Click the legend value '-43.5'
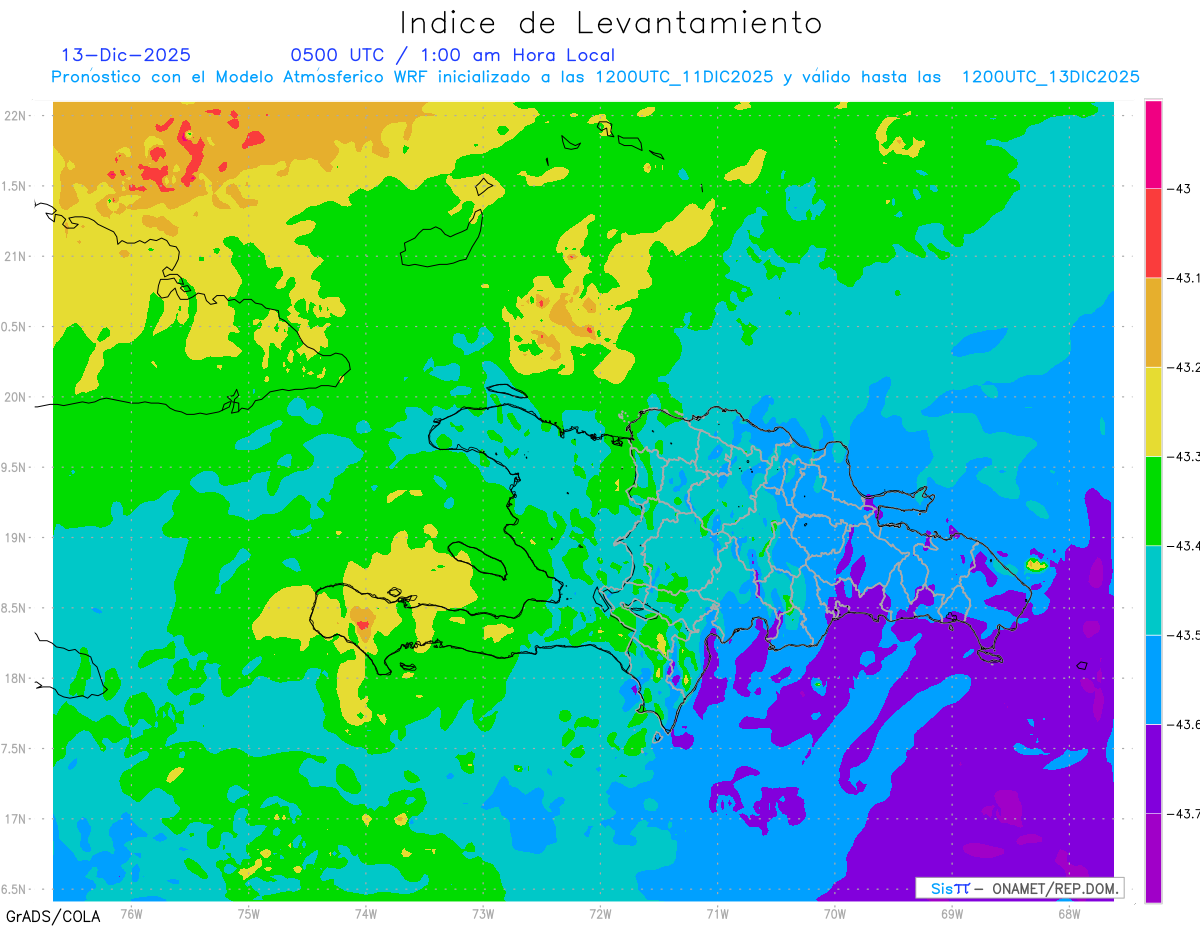This screenshot has width=1200, height=927. pyautogui.click(x=1183, y=634)
